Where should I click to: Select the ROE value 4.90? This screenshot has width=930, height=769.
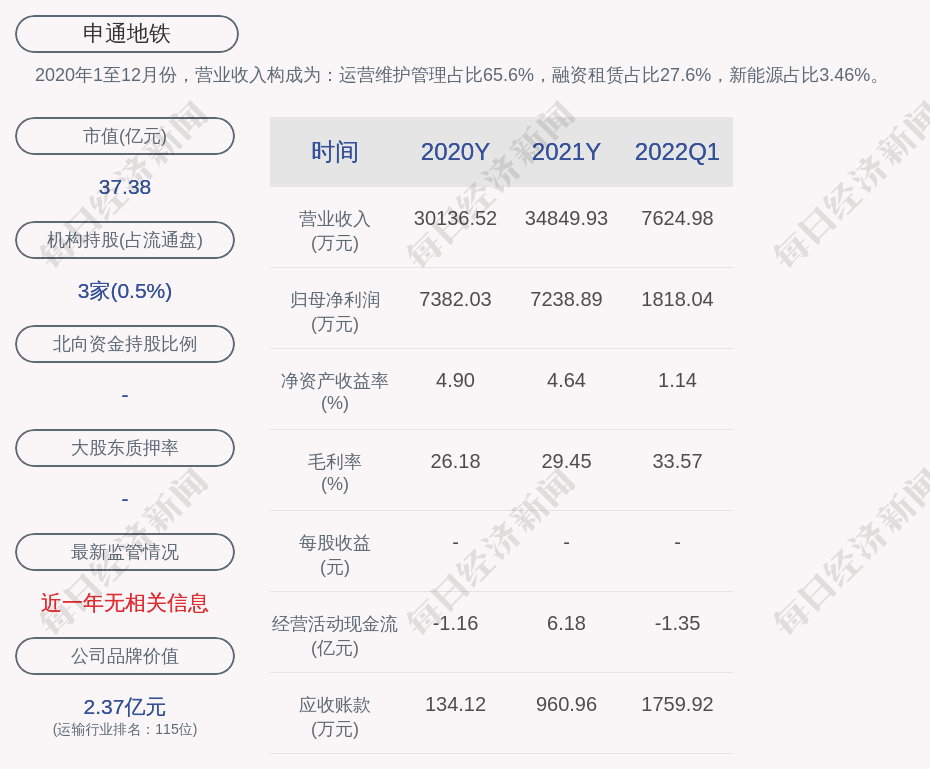click(x=455, y=380)
